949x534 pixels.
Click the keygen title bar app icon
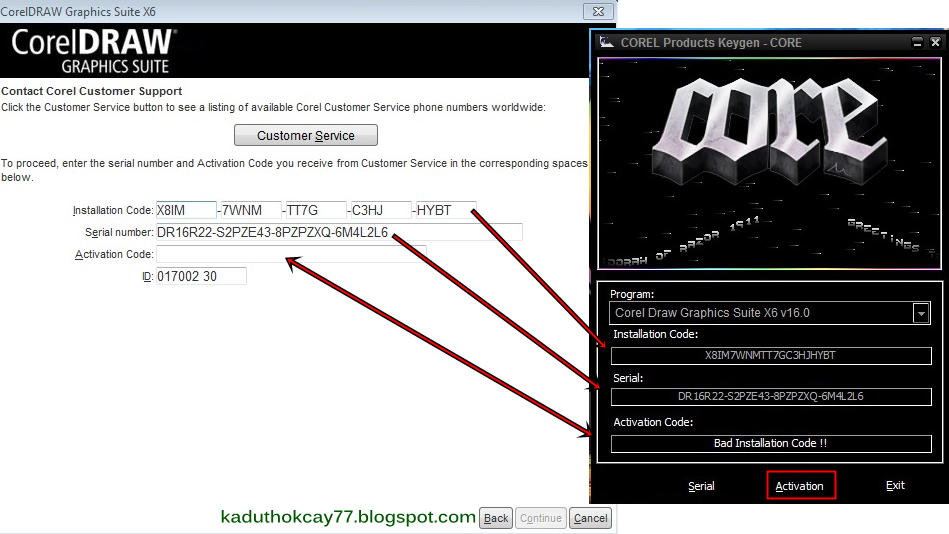click(606, 42)
